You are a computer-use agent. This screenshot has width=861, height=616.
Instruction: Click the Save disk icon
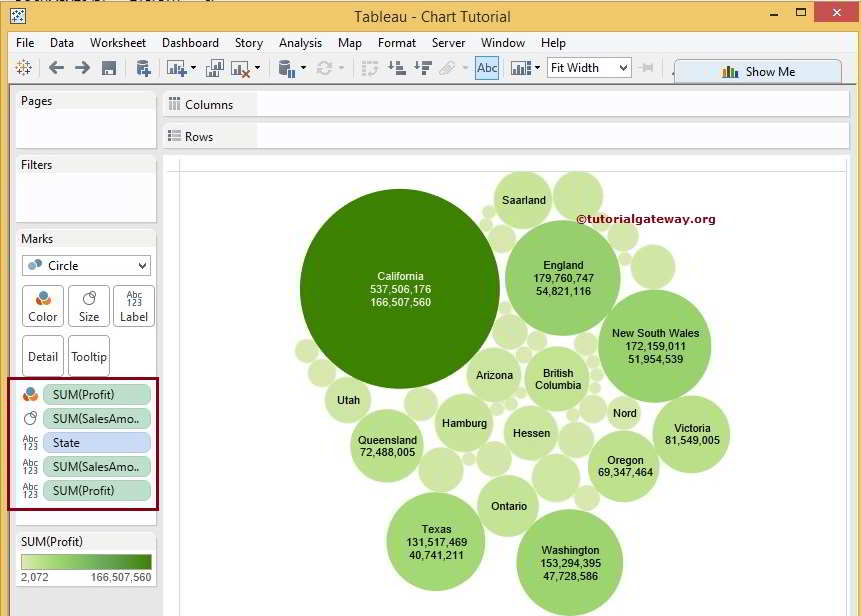pyautogui.click(x=109, y=68)
